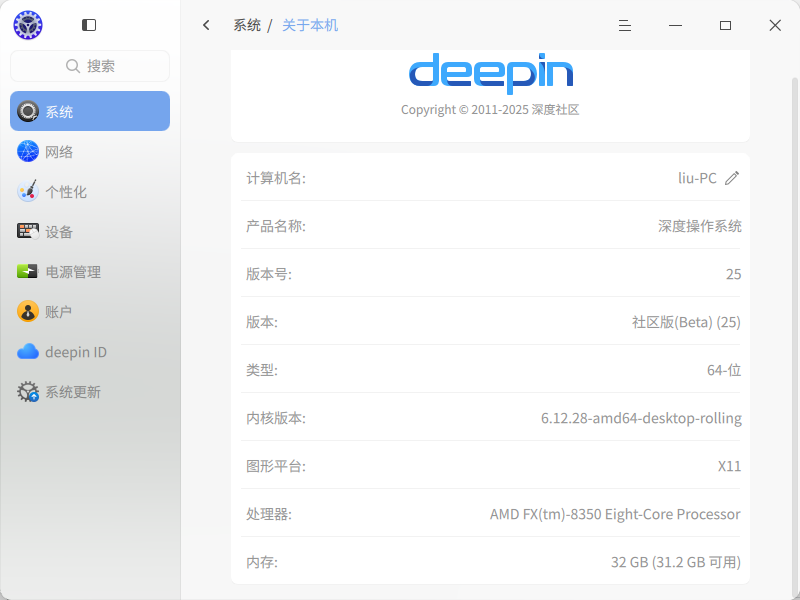800x600 pixels.
Task: Click the 版本 edition label
Action: click(261, 322)
